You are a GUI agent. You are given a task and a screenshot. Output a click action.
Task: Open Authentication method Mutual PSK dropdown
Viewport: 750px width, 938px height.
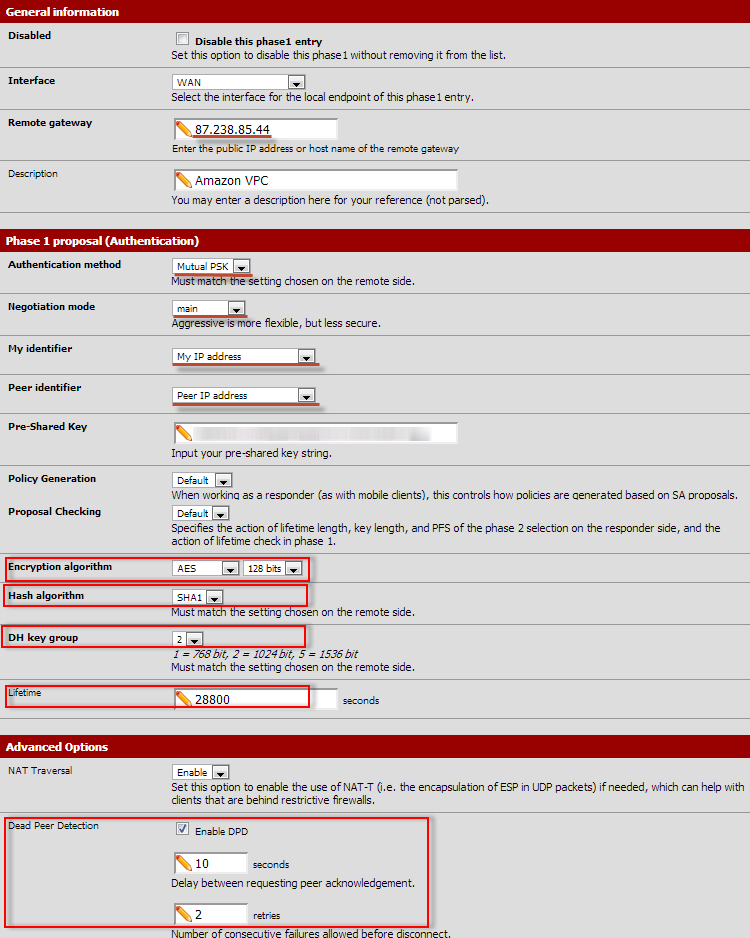tap(211, 266)
